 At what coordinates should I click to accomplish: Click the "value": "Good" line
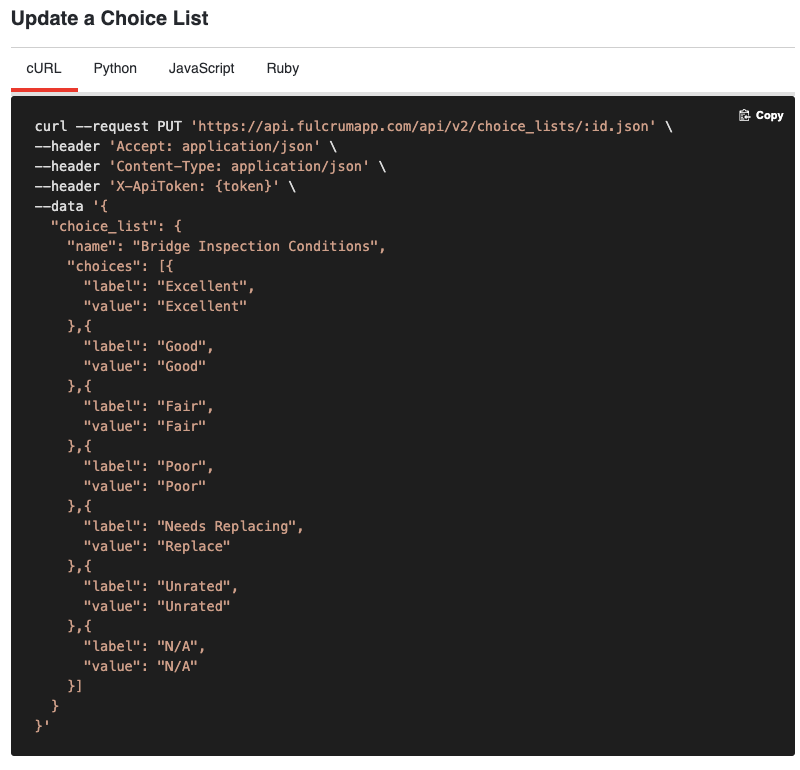[145, 366]
